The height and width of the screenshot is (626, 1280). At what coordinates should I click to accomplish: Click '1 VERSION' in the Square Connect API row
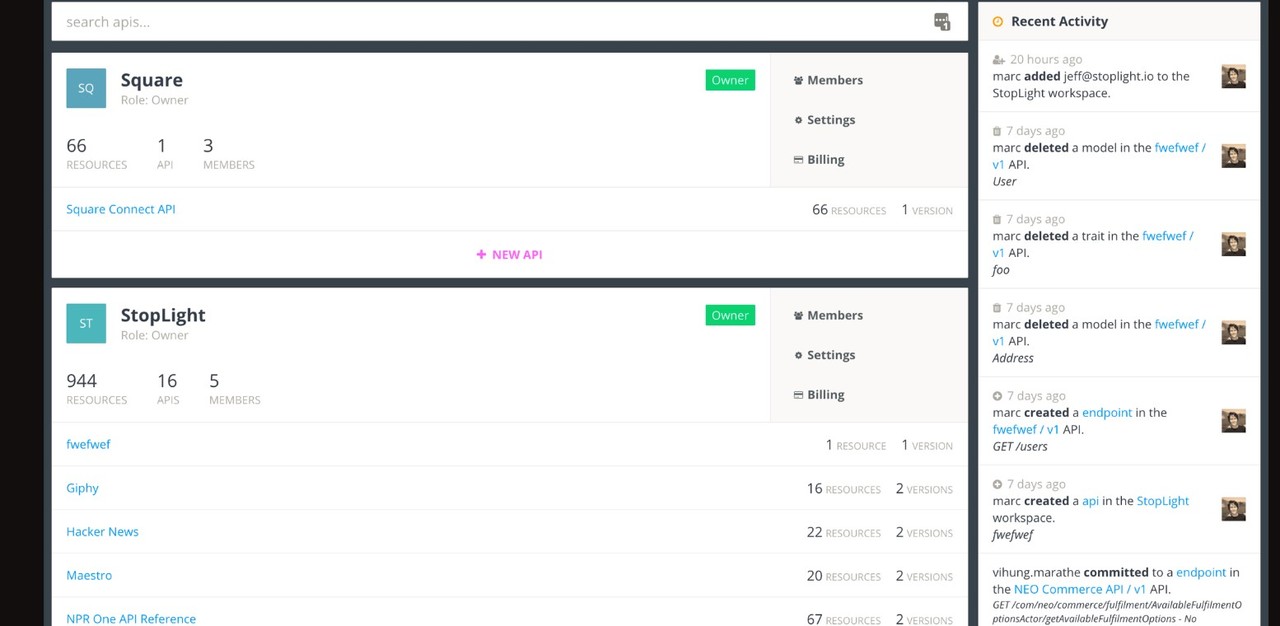[x=927, y=210]
